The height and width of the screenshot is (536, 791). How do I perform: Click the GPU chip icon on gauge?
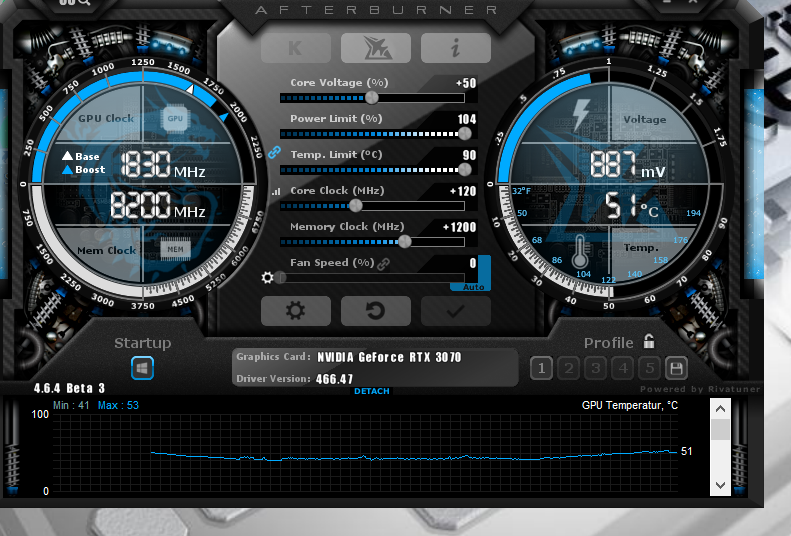click(175, 118)
